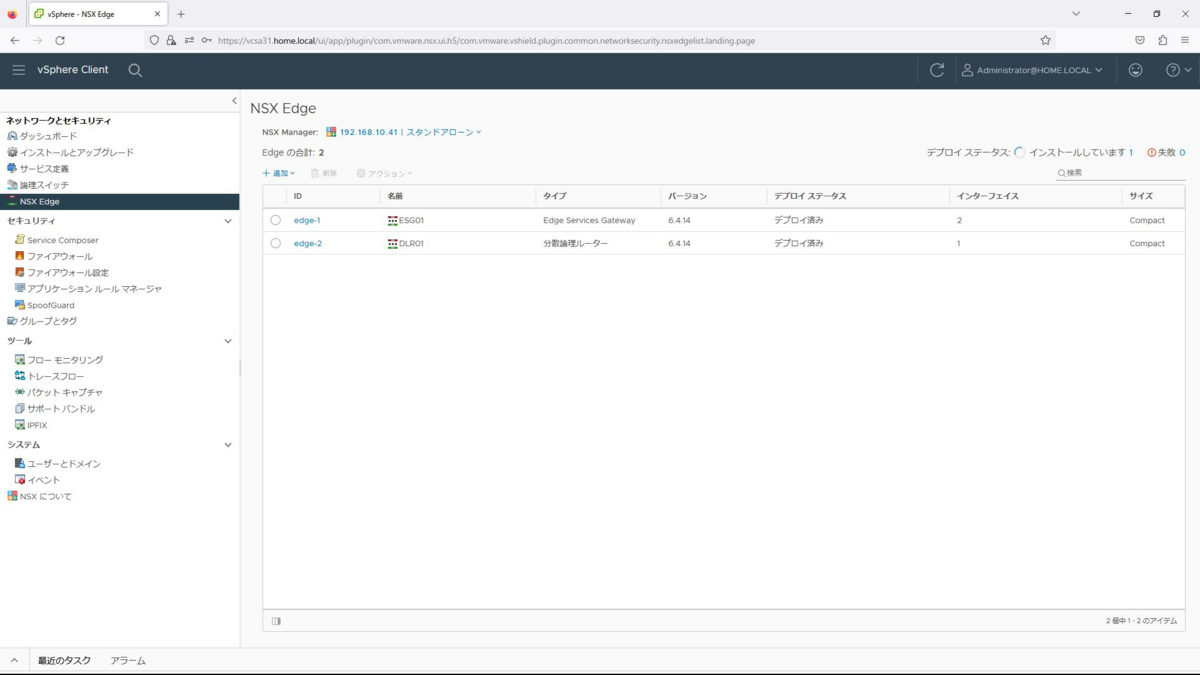Viewport: 1200px width, 675px height.
Task: Open the edge-2 link
Action: point(308,243)
